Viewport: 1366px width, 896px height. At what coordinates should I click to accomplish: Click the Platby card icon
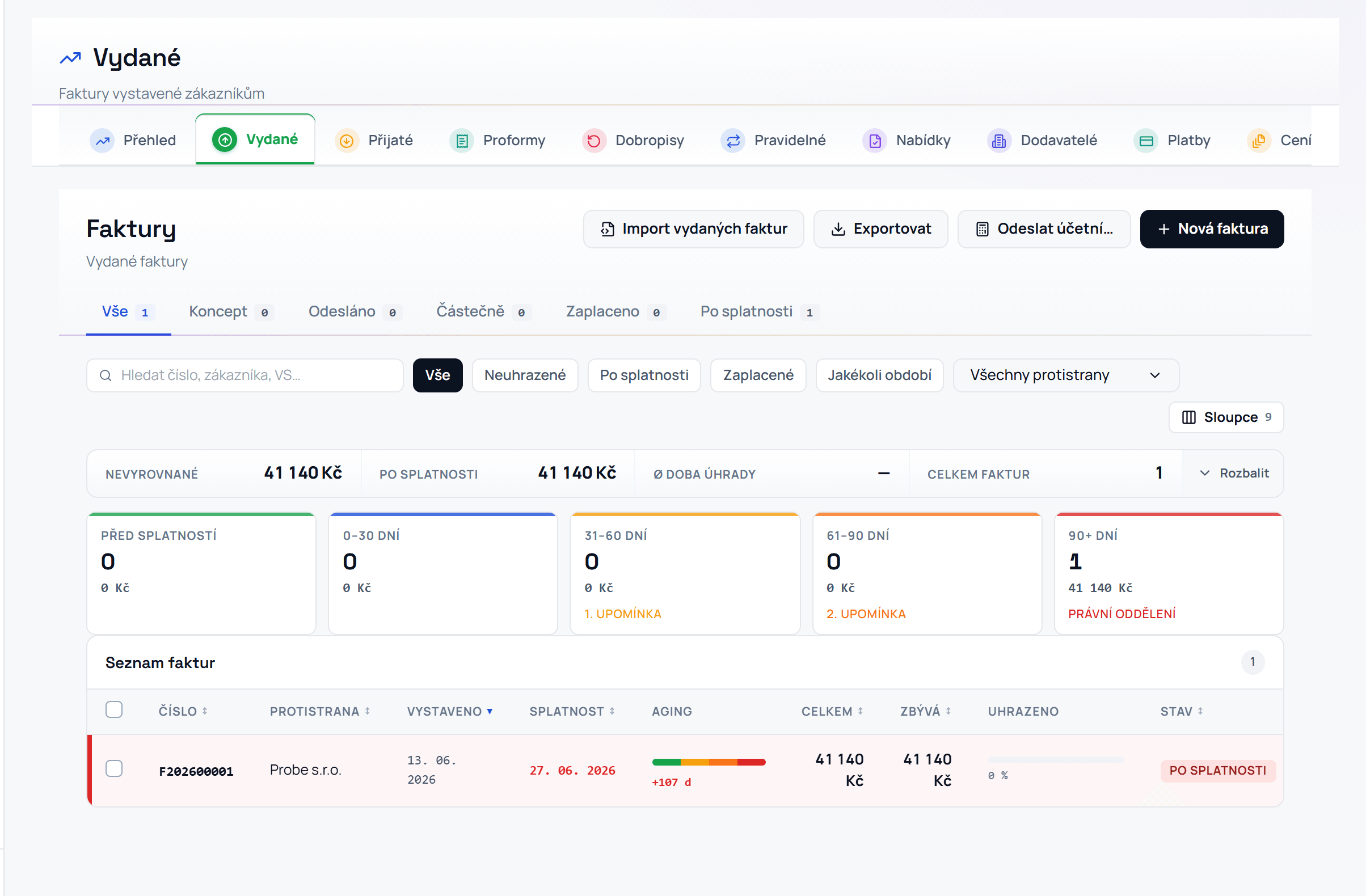1146,141
